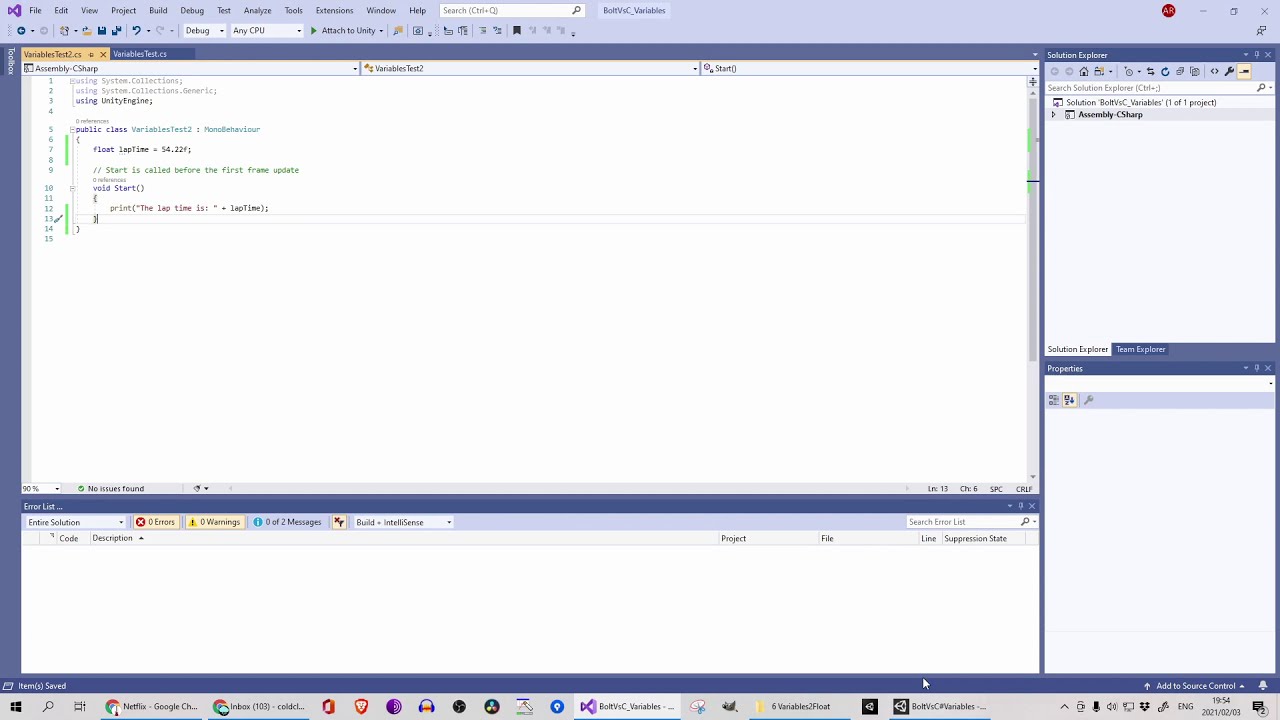Click the Home icon in Solution Explorer

coord(1084,71)
